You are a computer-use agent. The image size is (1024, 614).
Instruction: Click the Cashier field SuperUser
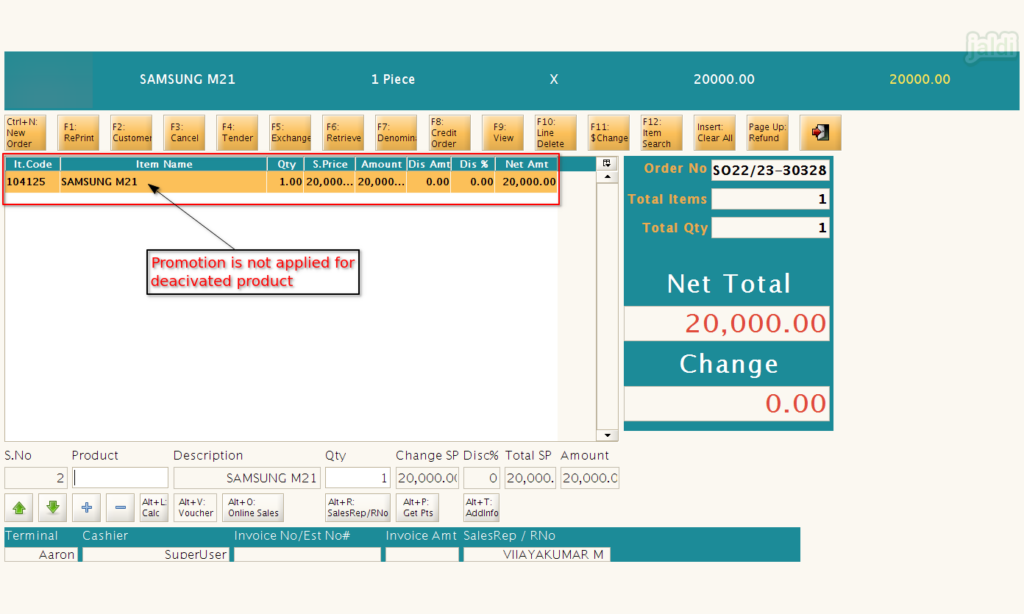tap(155, 555)
